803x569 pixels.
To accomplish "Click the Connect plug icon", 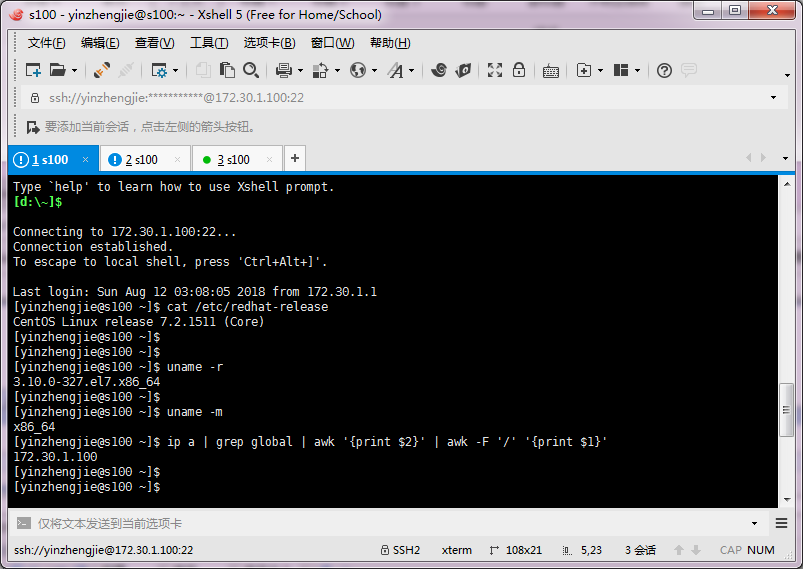I will click(x=102, y=70).
